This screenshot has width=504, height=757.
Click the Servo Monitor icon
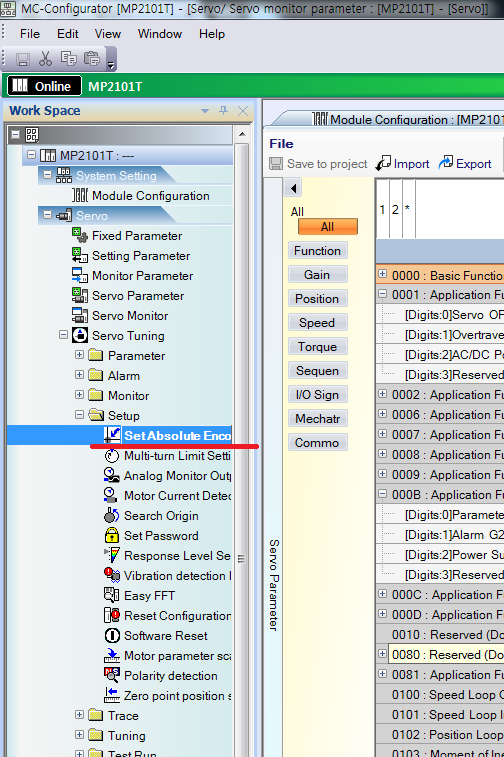[x=80, y=315]
